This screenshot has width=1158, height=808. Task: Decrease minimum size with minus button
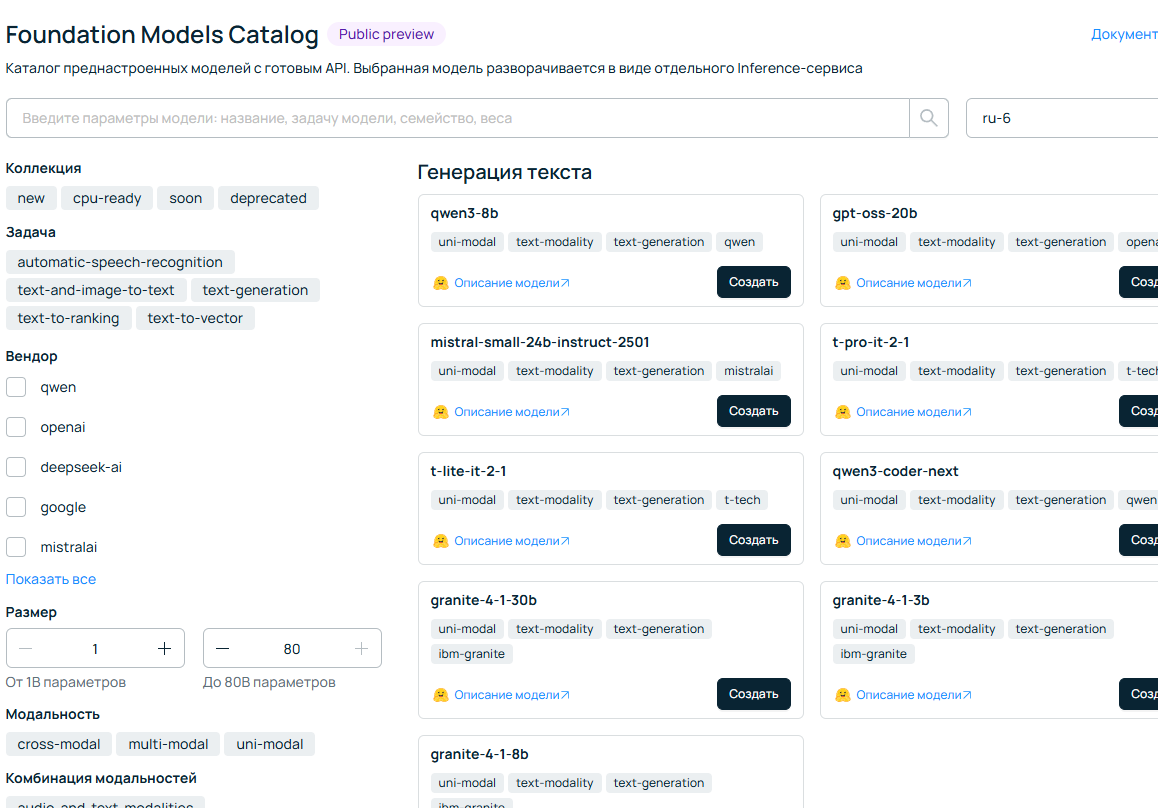click(x=26, y=648)
